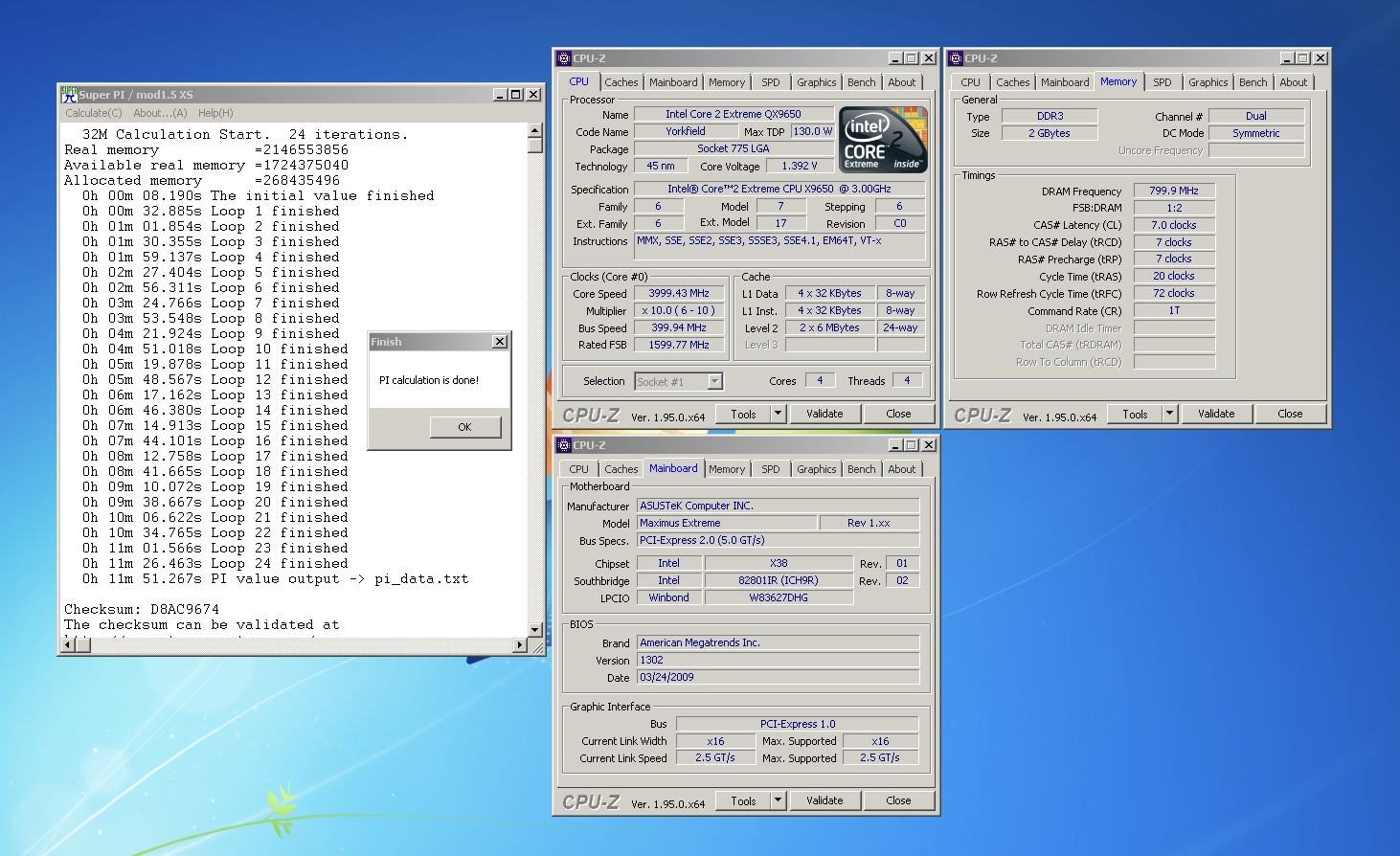This screenshot has height=856, width=1400.
Task: Open Calculate menu in Super PI
Action: tap(93, 113)
